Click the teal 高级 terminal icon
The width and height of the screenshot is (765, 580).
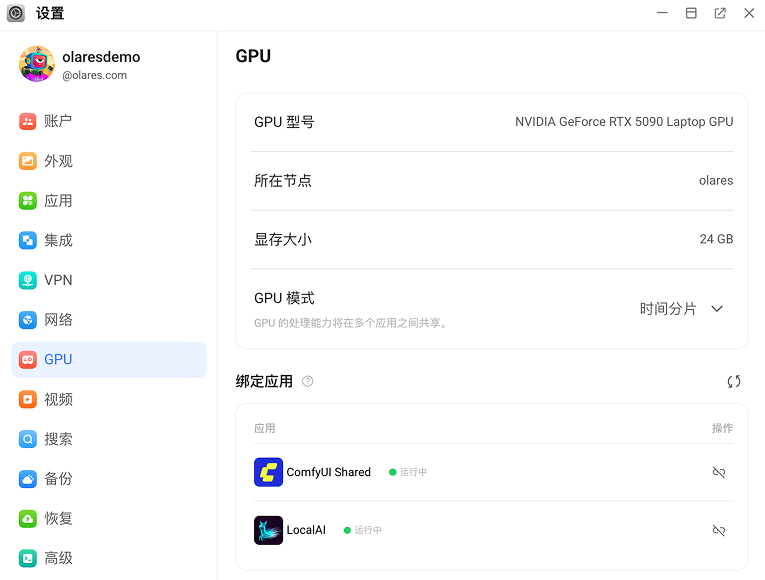tap(28, 559)
